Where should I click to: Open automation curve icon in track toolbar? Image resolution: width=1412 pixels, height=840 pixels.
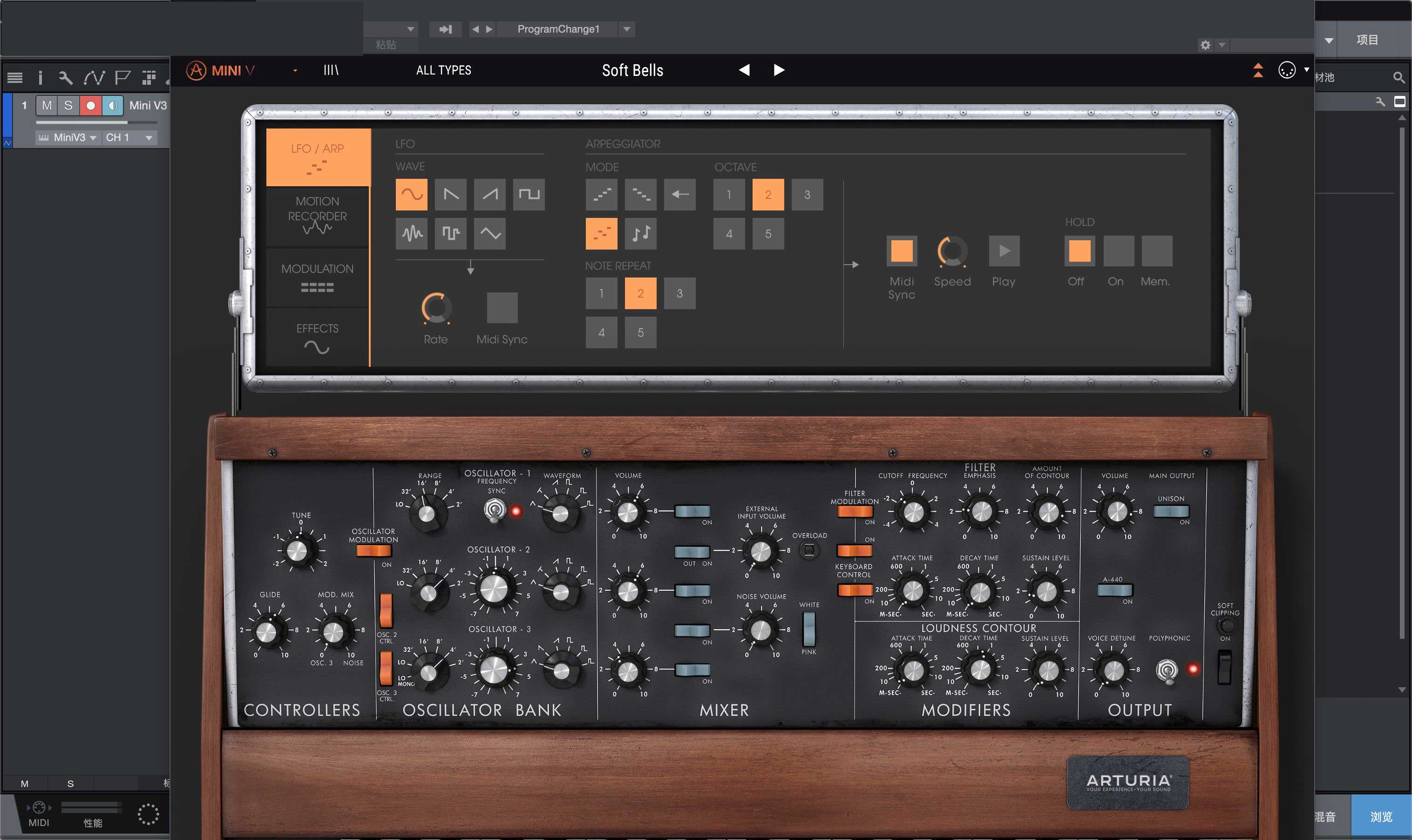click(x=94, y=78)
